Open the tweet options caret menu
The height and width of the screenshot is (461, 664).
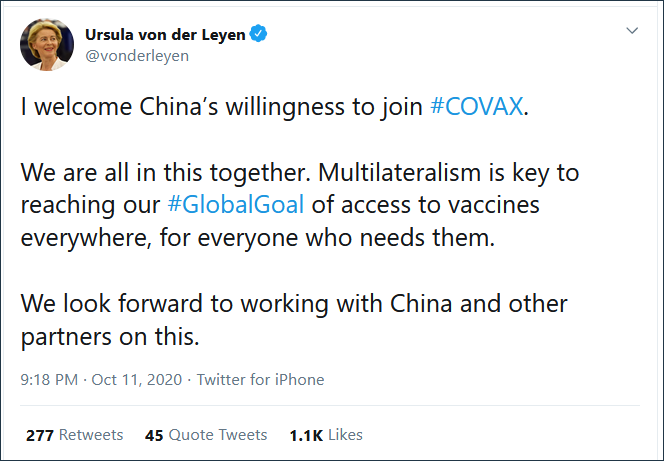pyautogui.click(x=631, y=31)
